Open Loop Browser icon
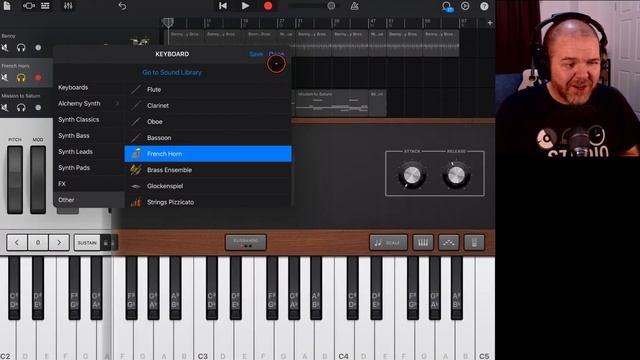 pos(447,6)
